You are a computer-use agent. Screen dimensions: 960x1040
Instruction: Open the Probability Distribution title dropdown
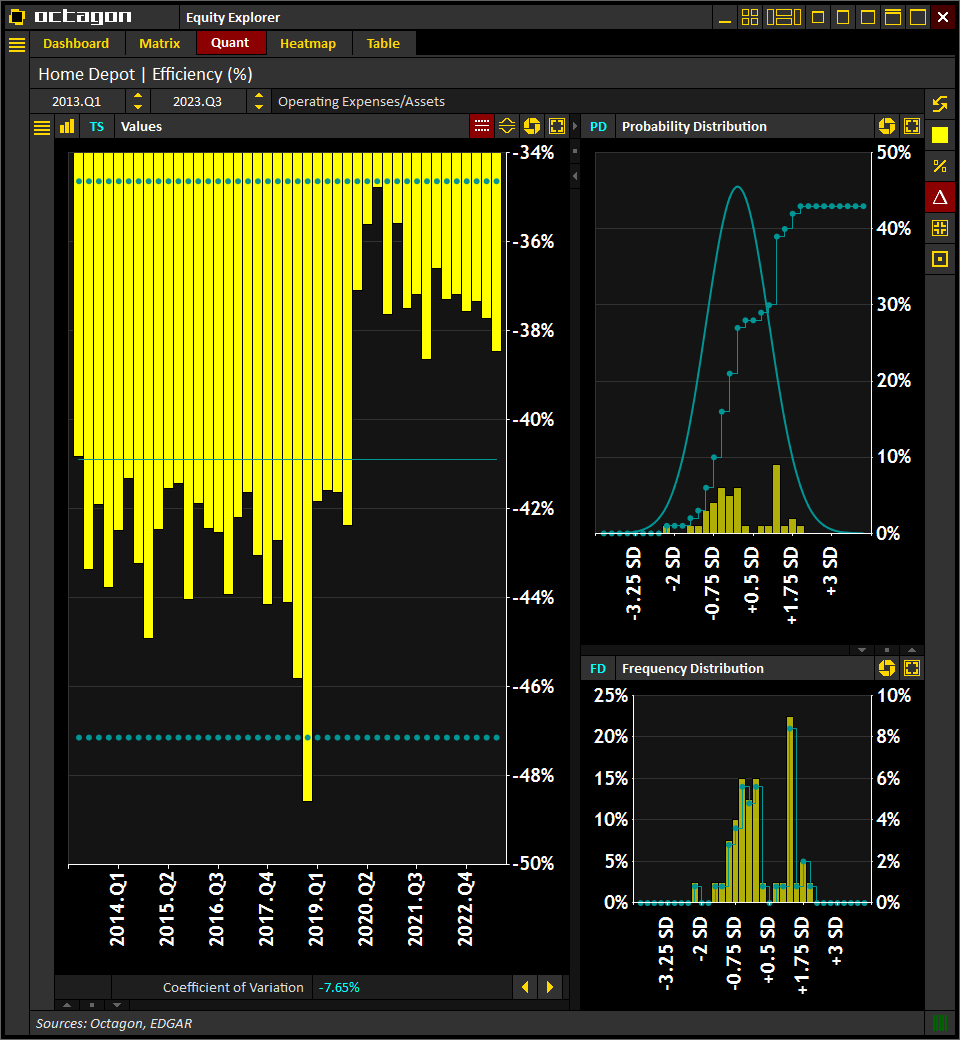point(745,127)
